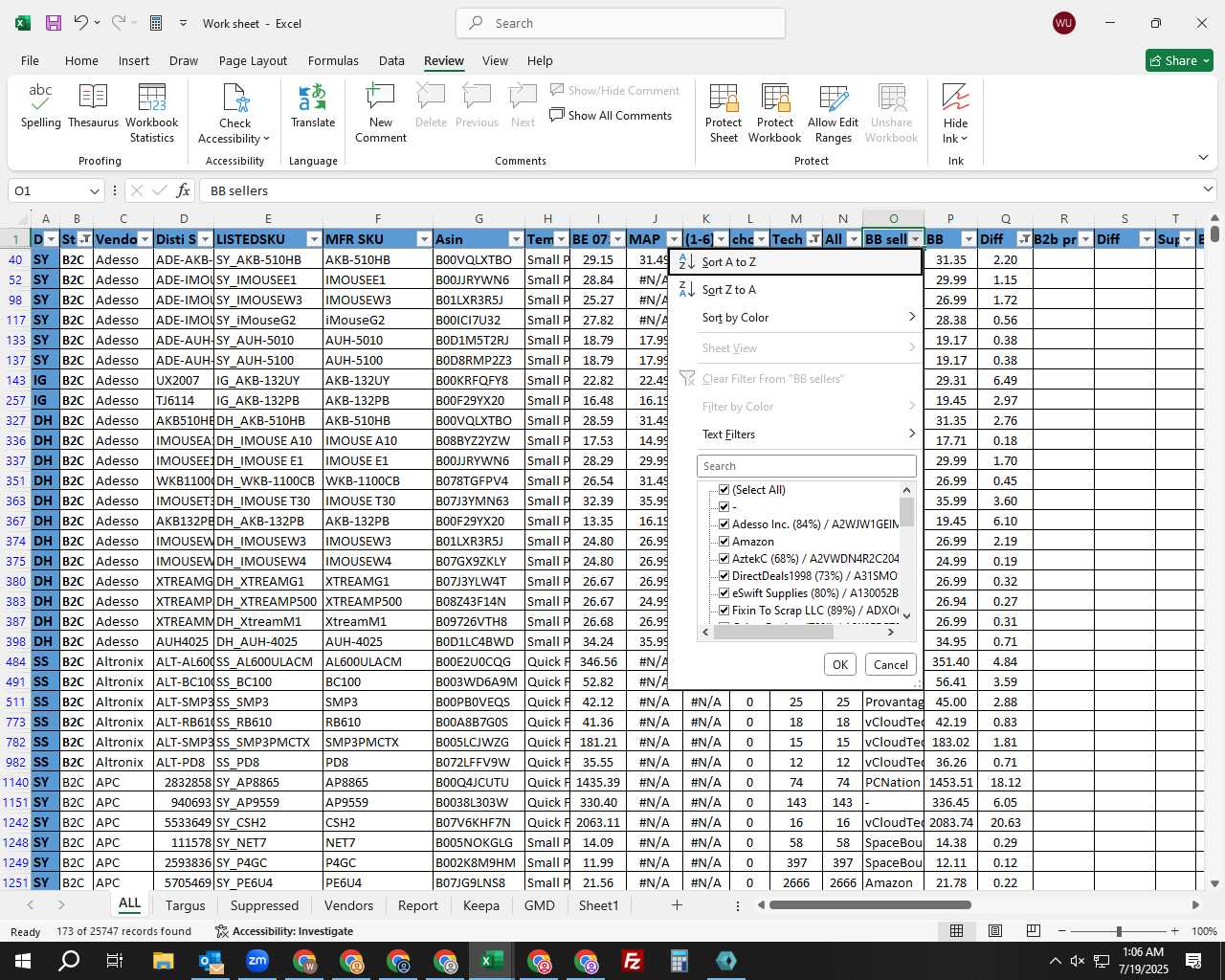The image size is (1225, 980).
Task: Uncheck the "-" filter item
Action: 724,507
